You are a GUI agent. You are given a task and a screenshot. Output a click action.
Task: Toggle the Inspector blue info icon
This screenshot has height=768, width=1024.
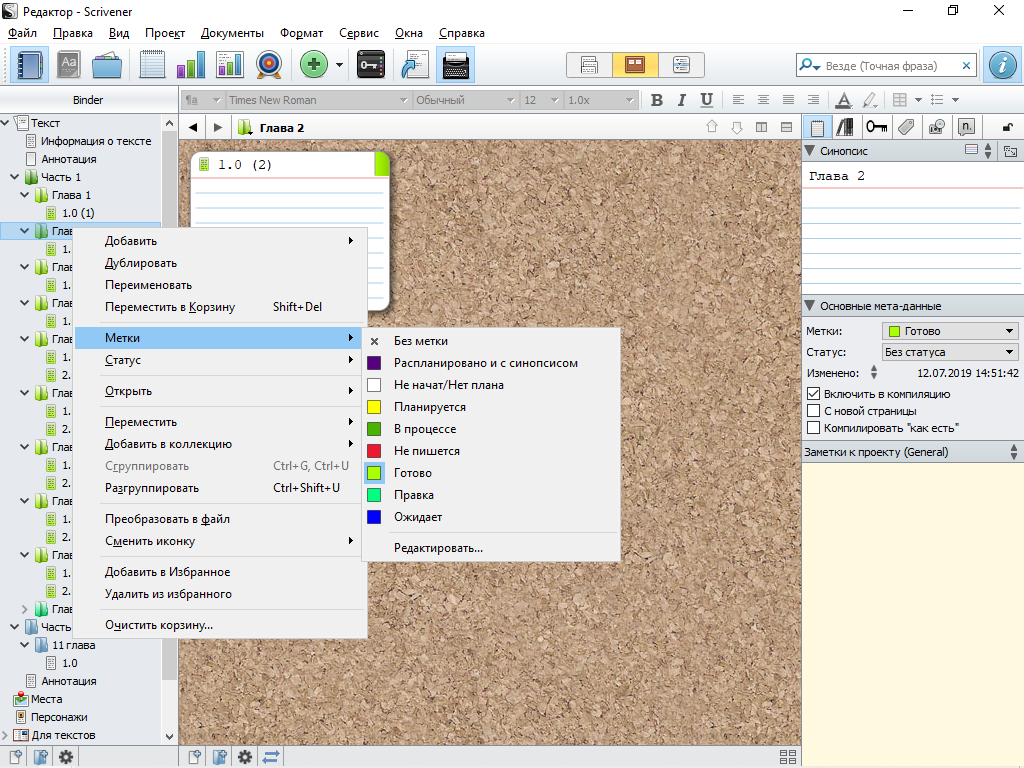[1001, 65]
